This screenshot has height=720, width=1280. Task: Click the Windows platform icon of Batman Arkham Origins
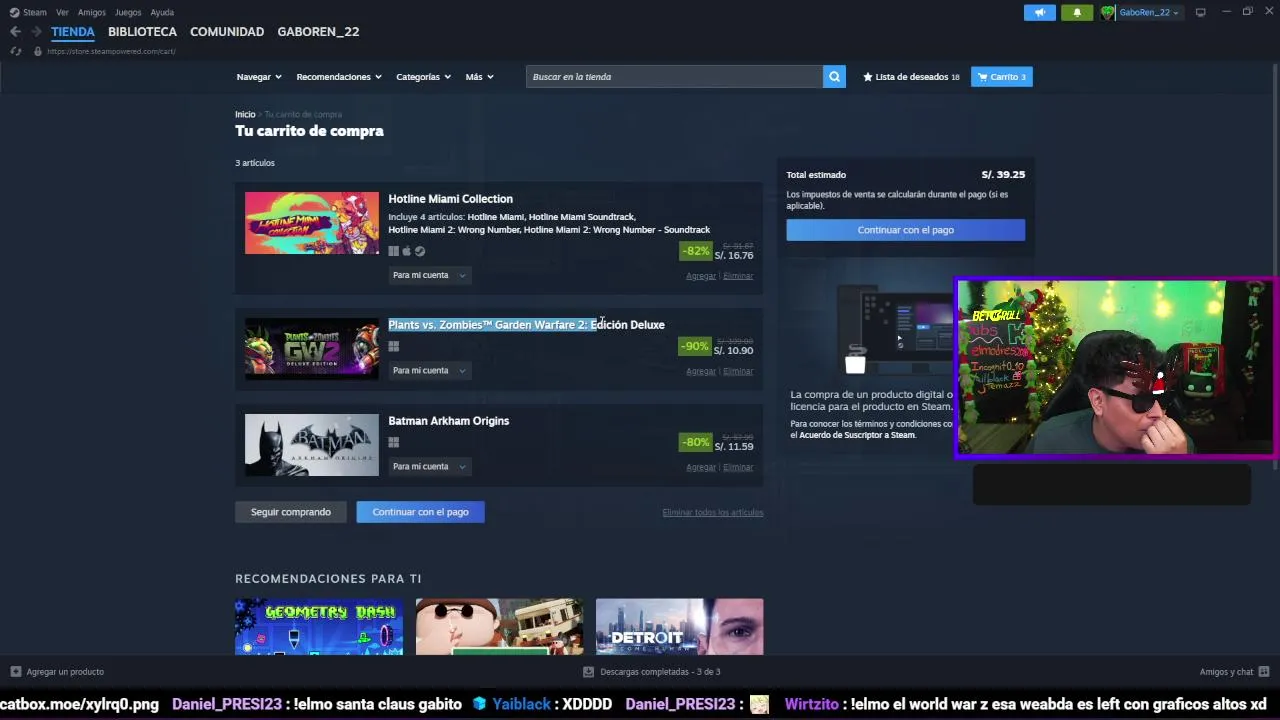tap(394, 443)
